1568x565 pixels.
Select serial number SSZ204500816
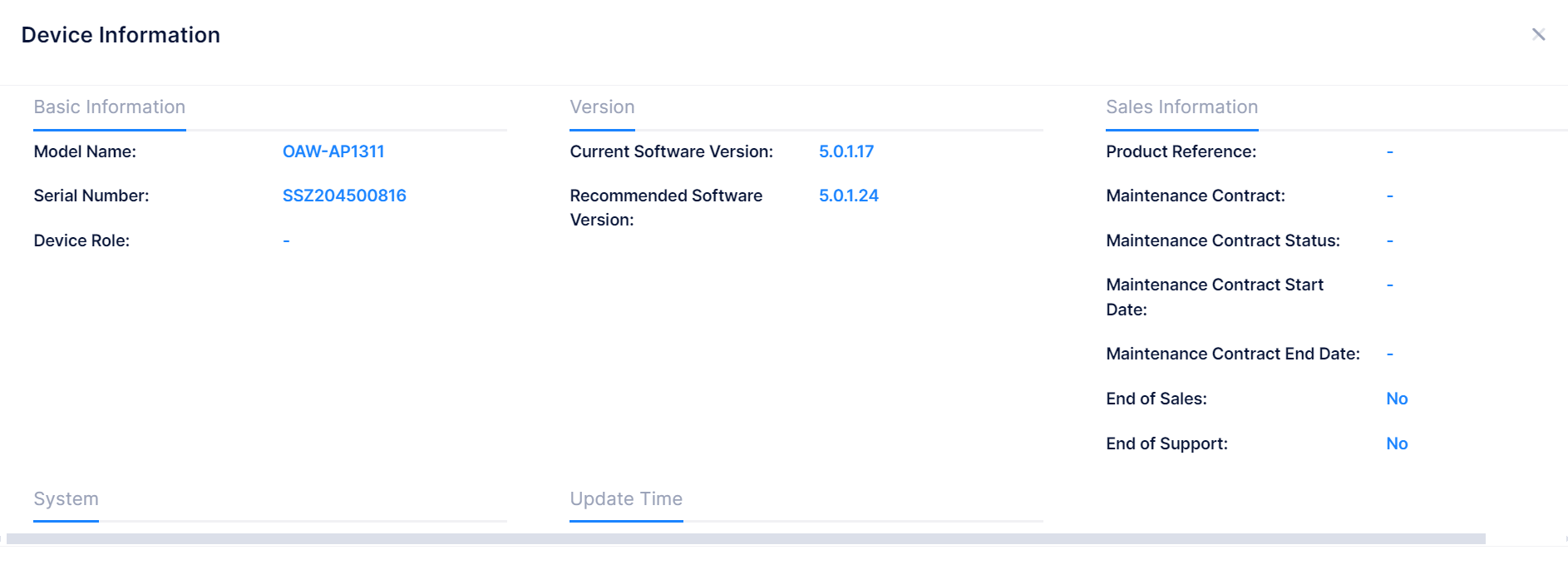[344, 196]
